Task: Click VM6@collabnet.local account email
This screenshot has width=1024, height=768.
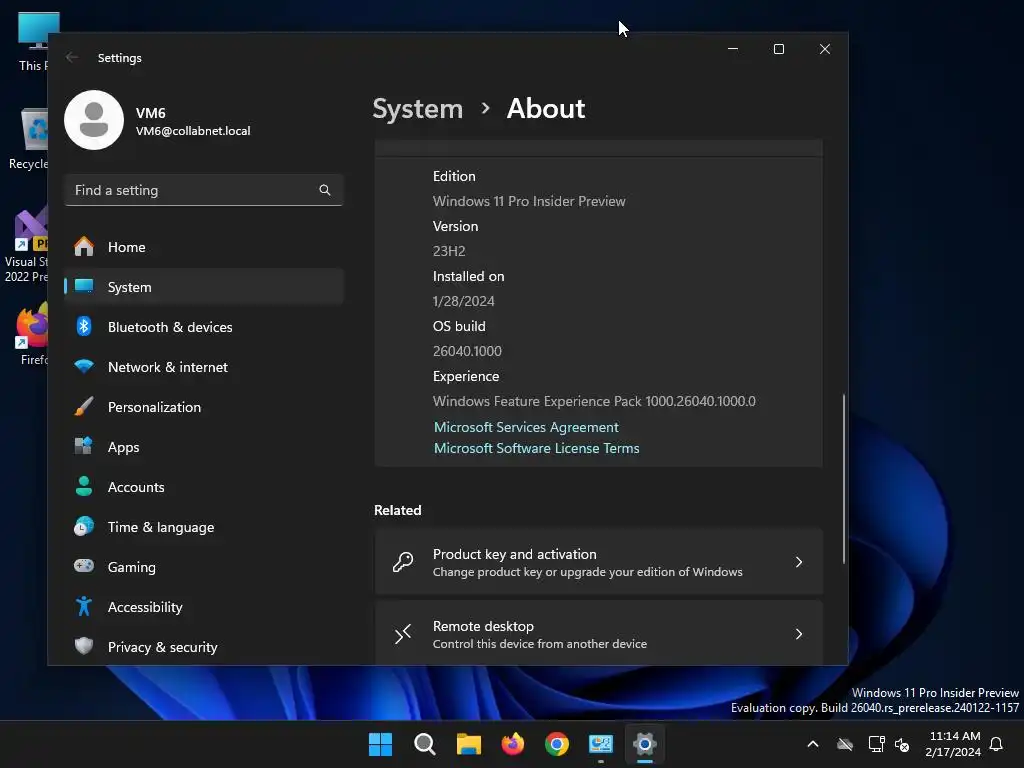Action: (x=193, y=131)
